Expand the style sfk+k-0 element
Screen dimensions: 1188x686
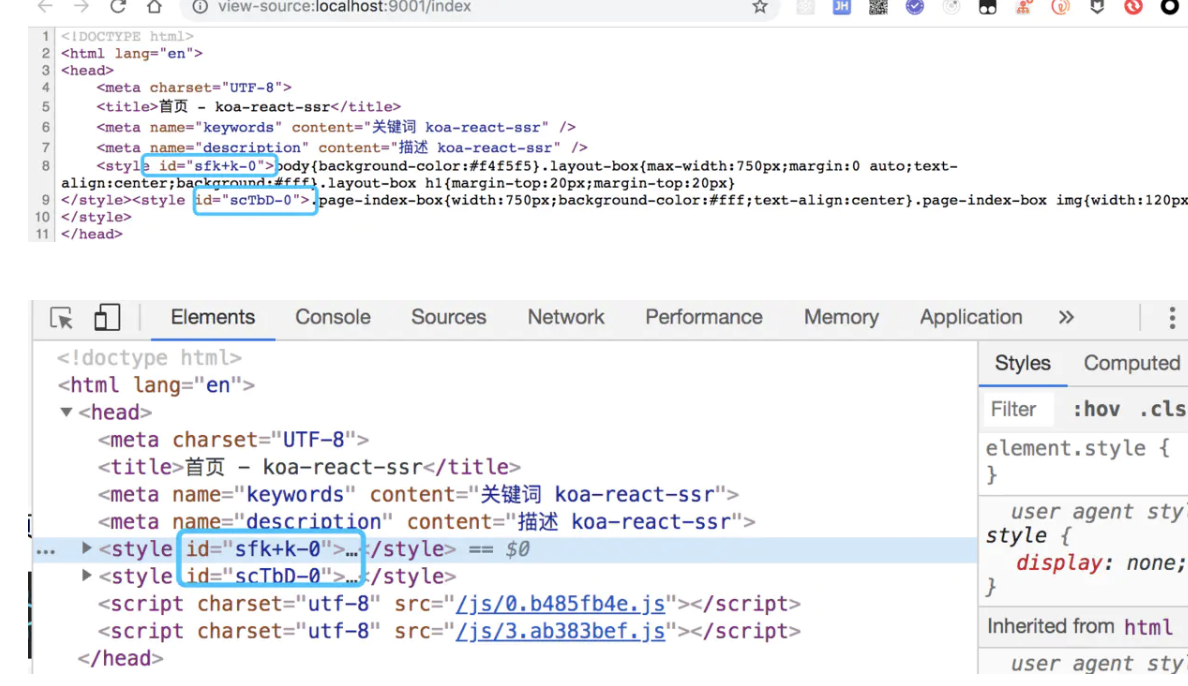coord(87,548)
